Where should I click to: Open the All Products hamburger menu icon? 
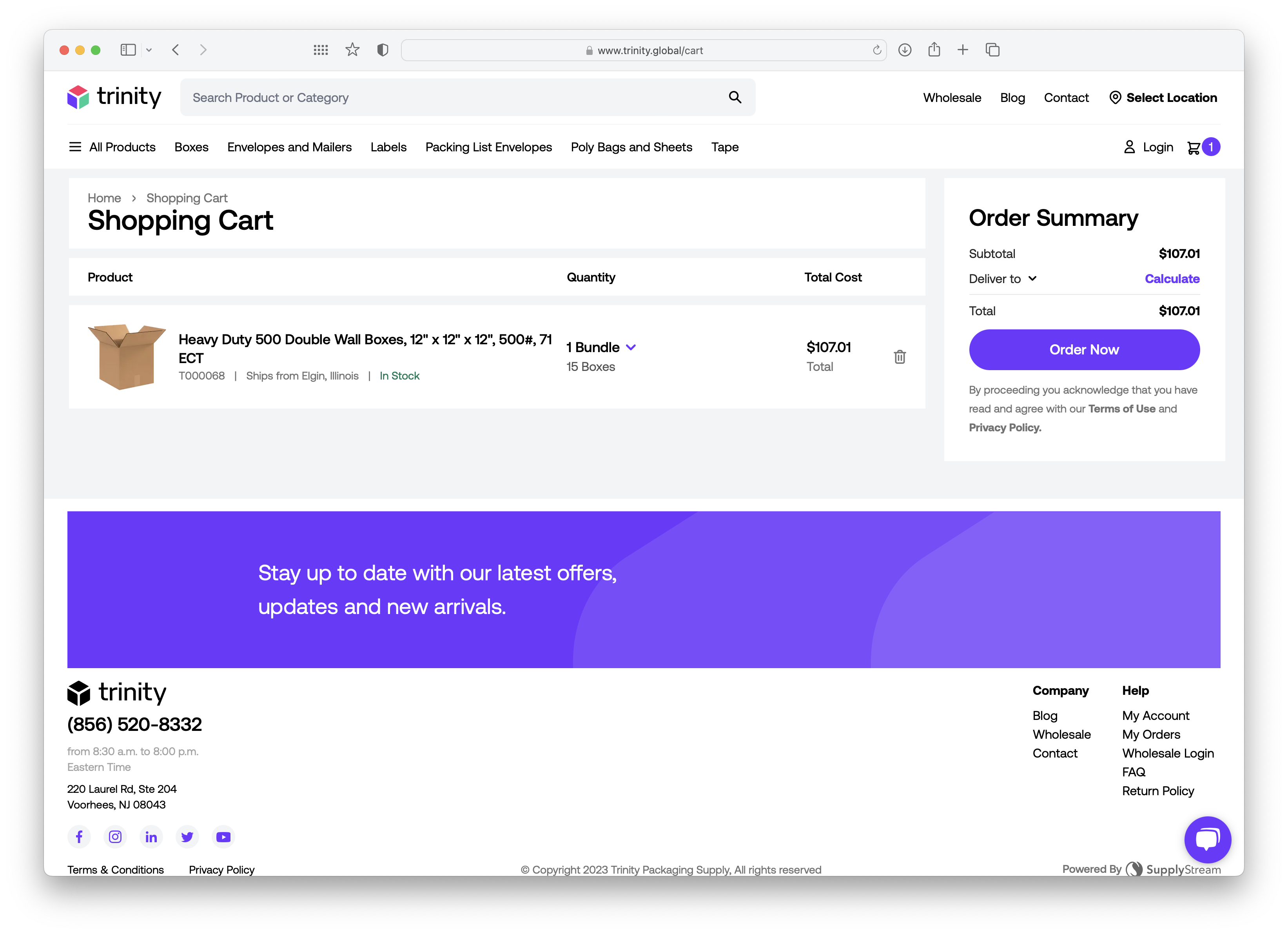(x=75, y=147)
